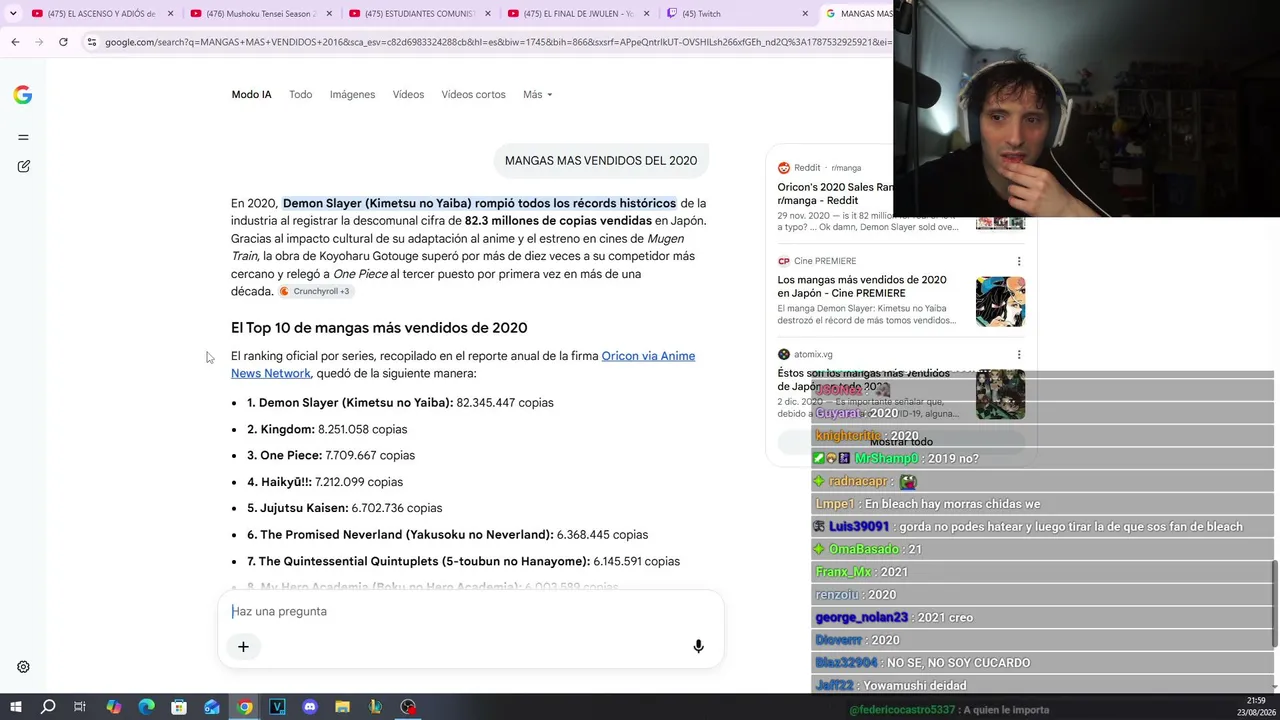1280x720 pixels.
Task: Switch to the Todo results tab
Action: [x=301, y=95]
